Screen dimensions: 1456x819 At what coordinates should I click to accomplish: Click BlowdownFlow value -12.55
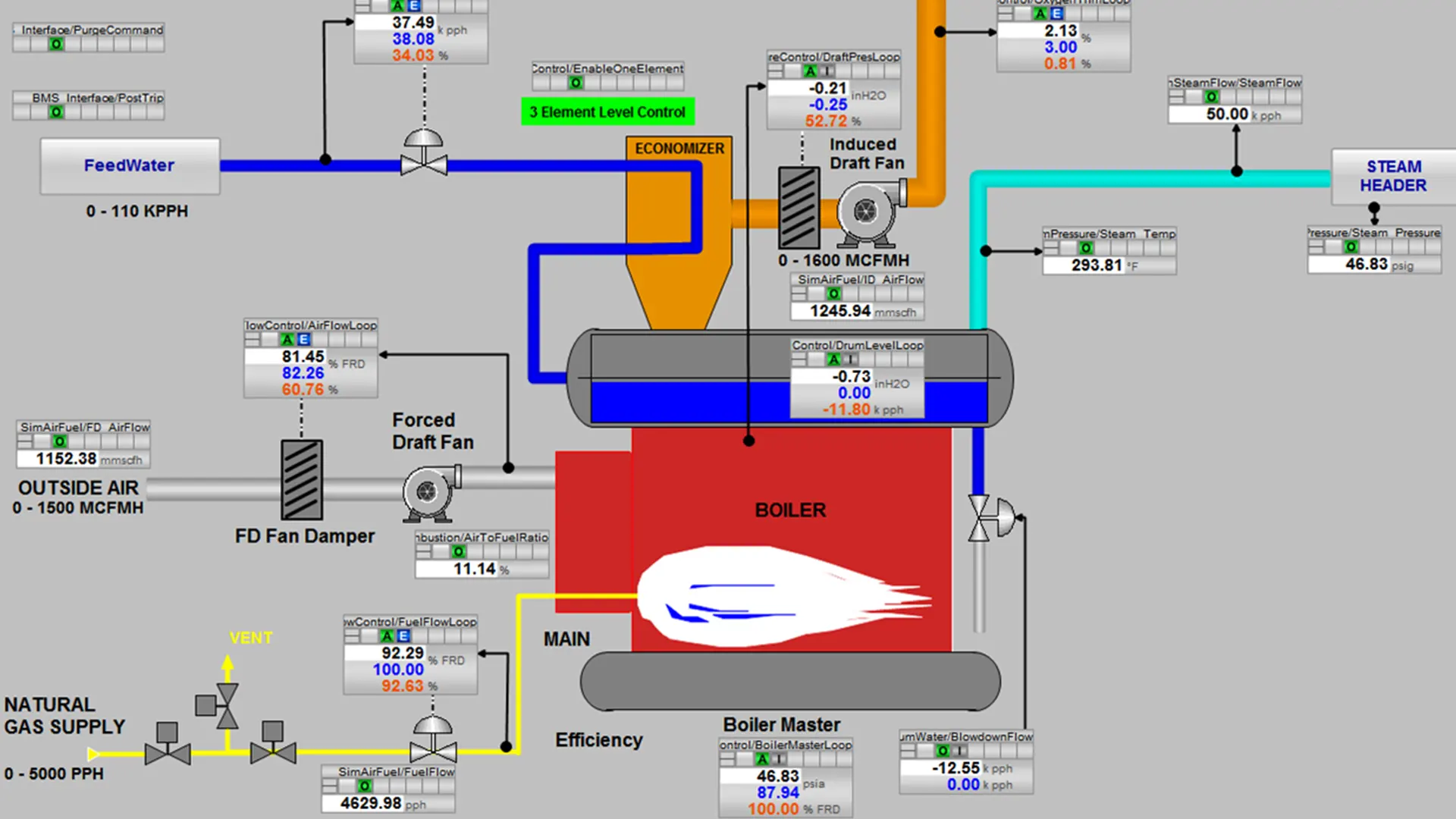click(x=956, y=768)
